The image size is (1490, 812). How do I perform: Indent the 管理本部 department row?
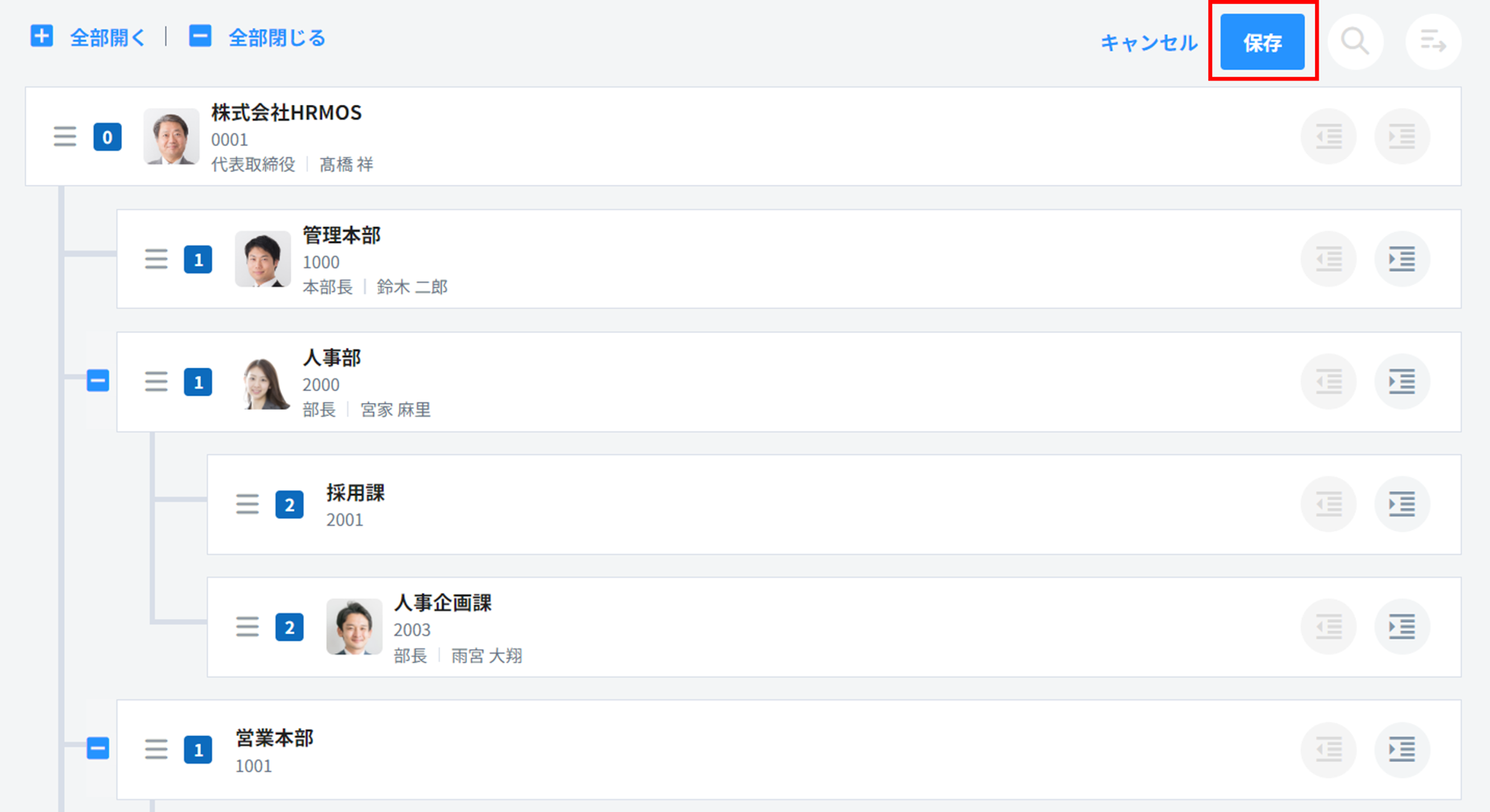coord(1401,259)
